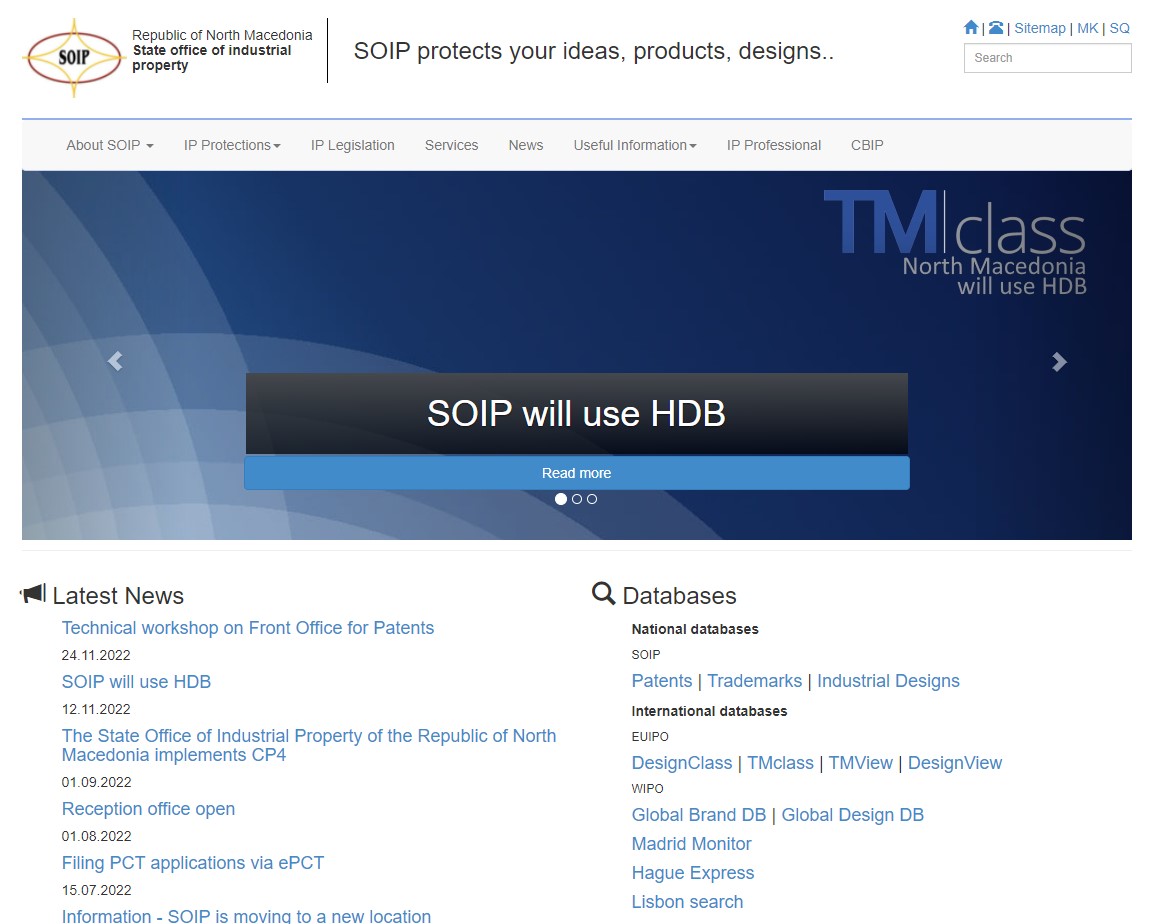Open the Services menu item
1160x924 pixels.
point(451,146)
